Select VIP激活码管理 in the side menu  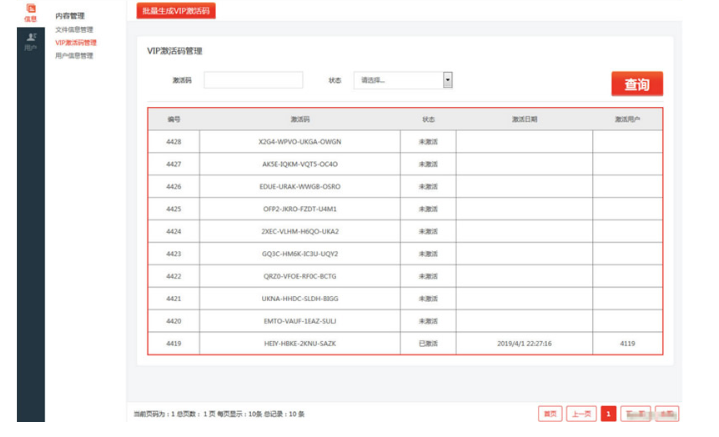click(76, 43)
